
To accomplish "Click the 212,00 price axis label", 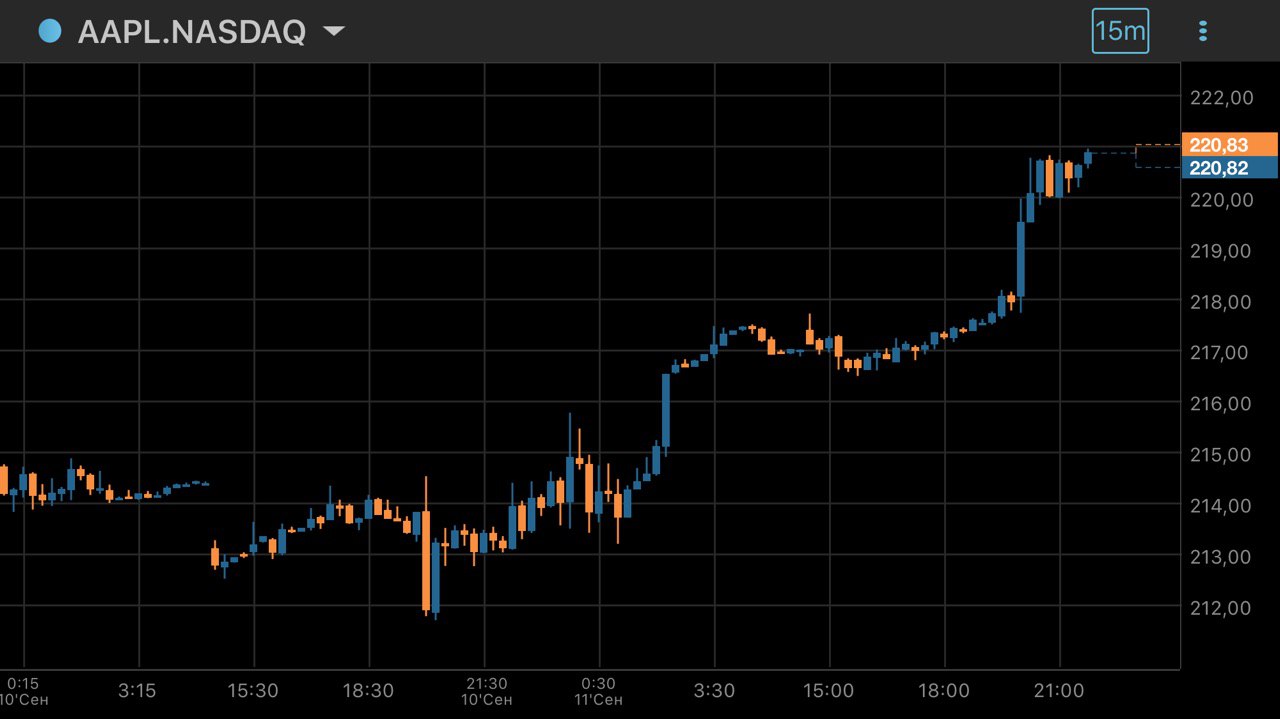I will point(1221,608).
